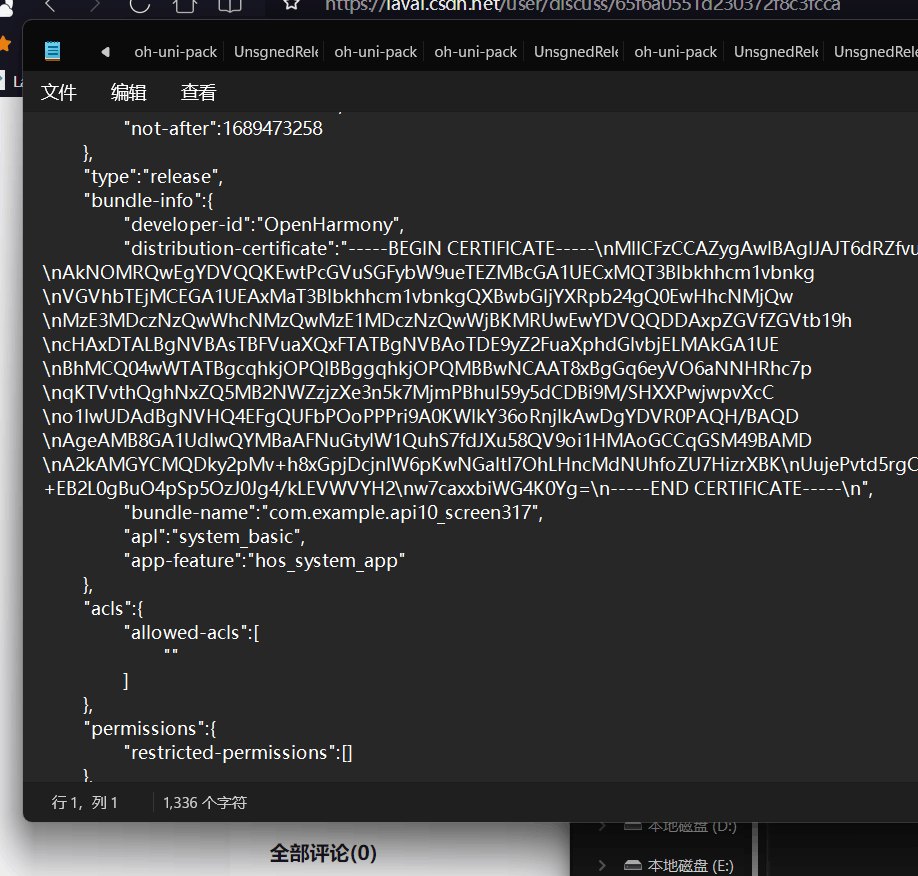Expand the 本地磁盘 (E:) tree node

(x=602, y=865)
